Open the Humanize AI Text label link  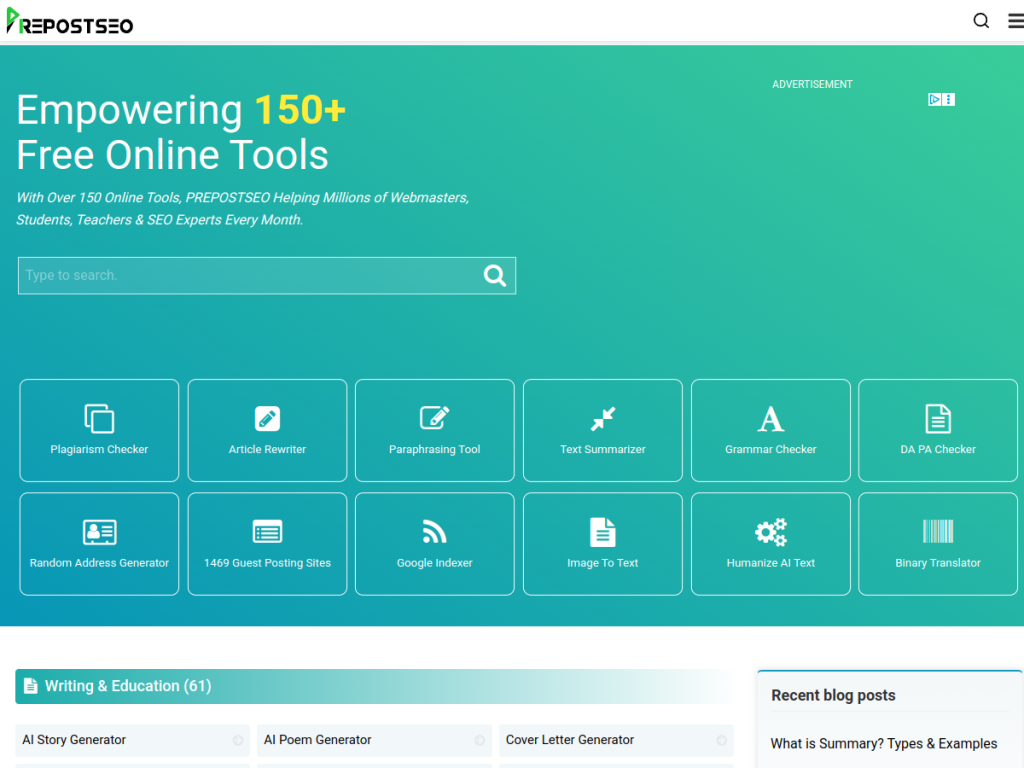pos(771,563)
